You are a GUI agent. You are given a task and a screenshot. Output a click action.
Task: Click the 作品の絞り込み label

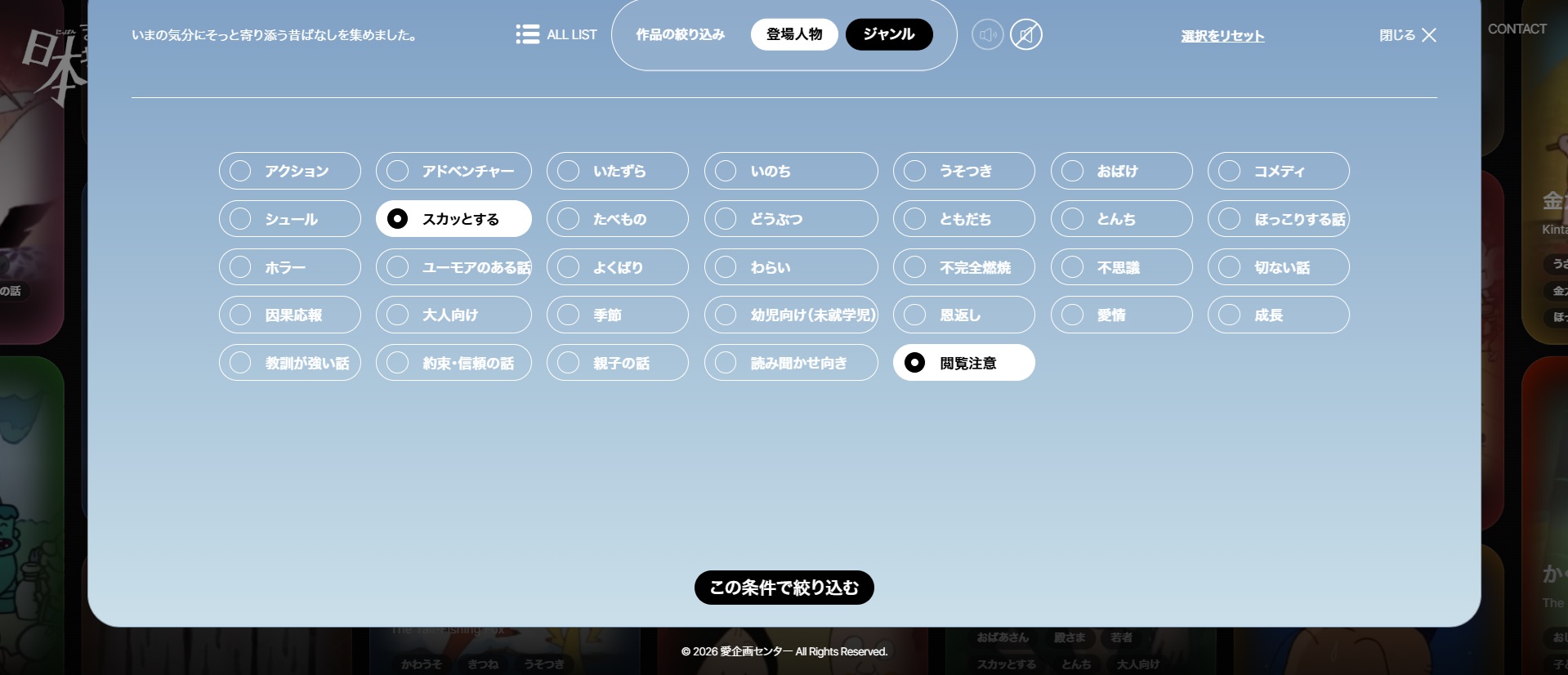(x=680, y=34)
